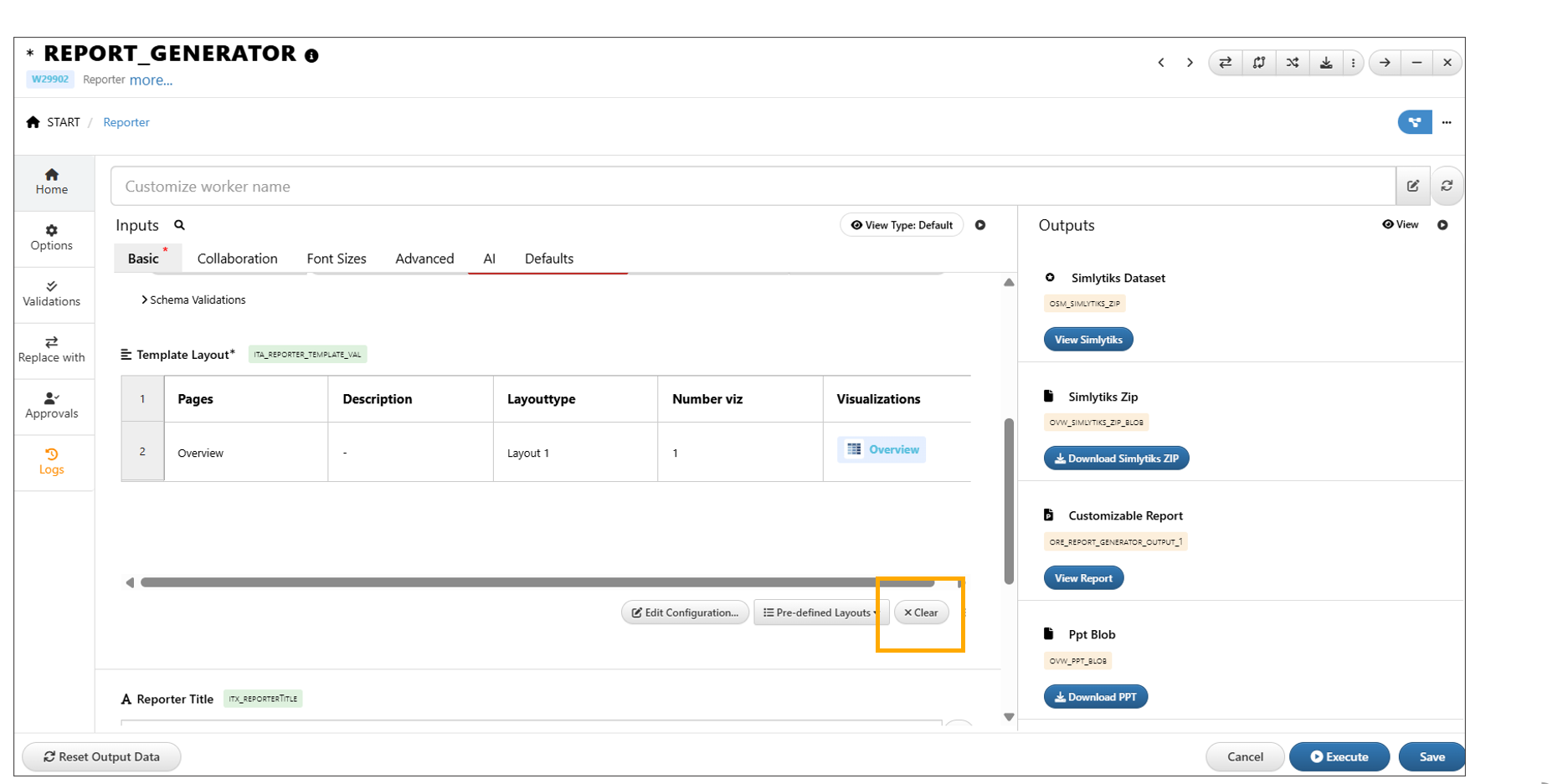
Task: Click refresh icon beside worker name field
Action: (x=1447, y=186)
